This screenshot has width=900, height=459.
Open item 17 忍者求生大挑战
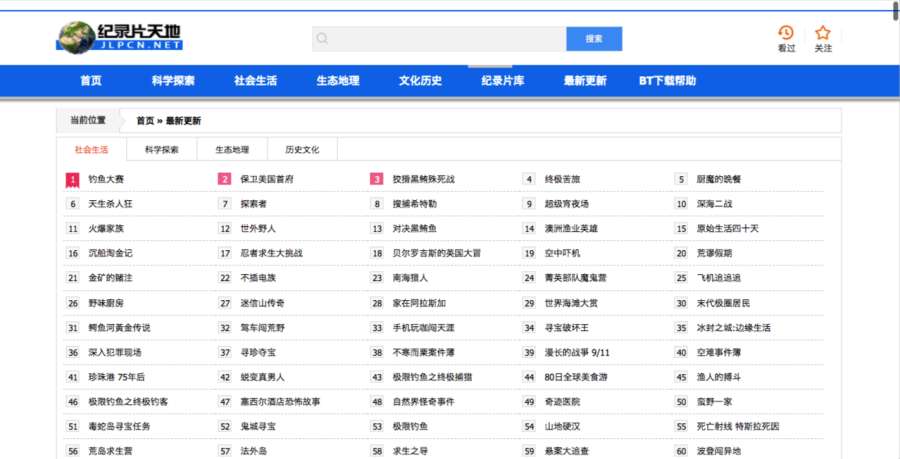click(271, 253)
